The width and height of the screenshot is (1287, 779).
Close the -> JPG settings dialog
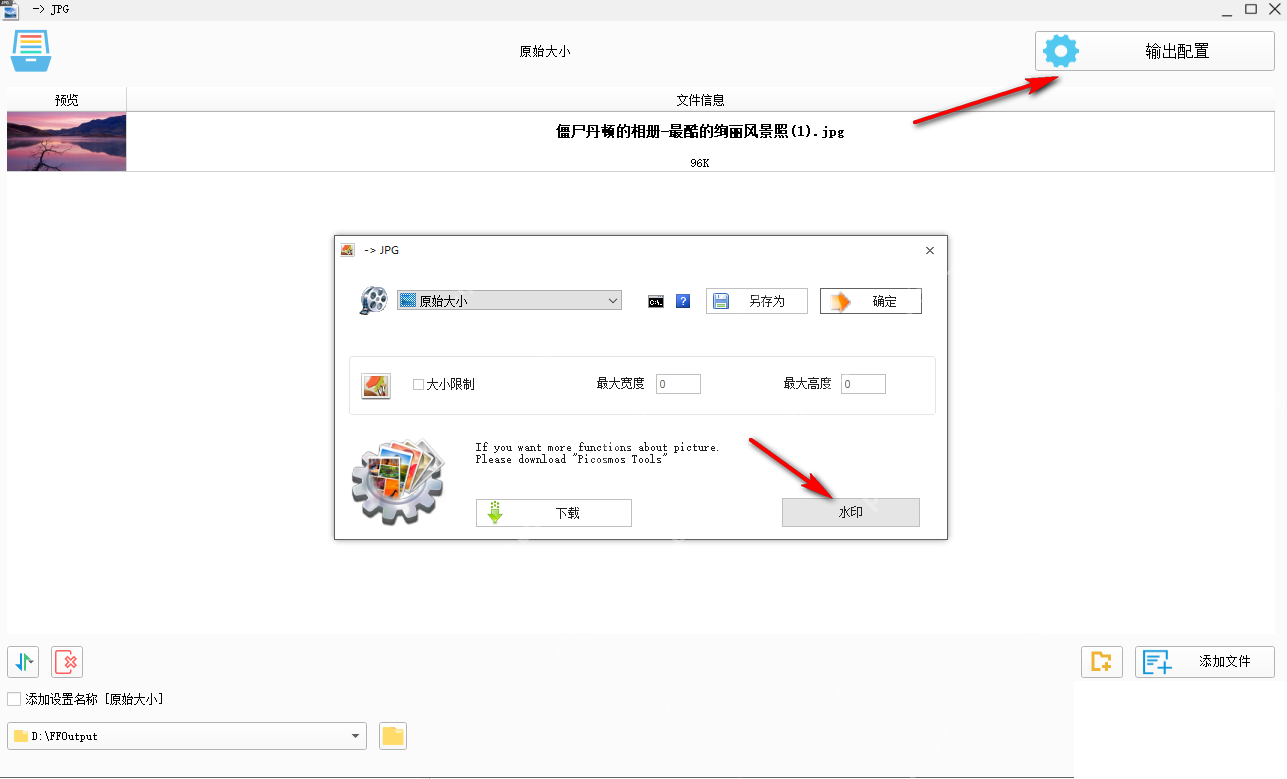[930, 250]
